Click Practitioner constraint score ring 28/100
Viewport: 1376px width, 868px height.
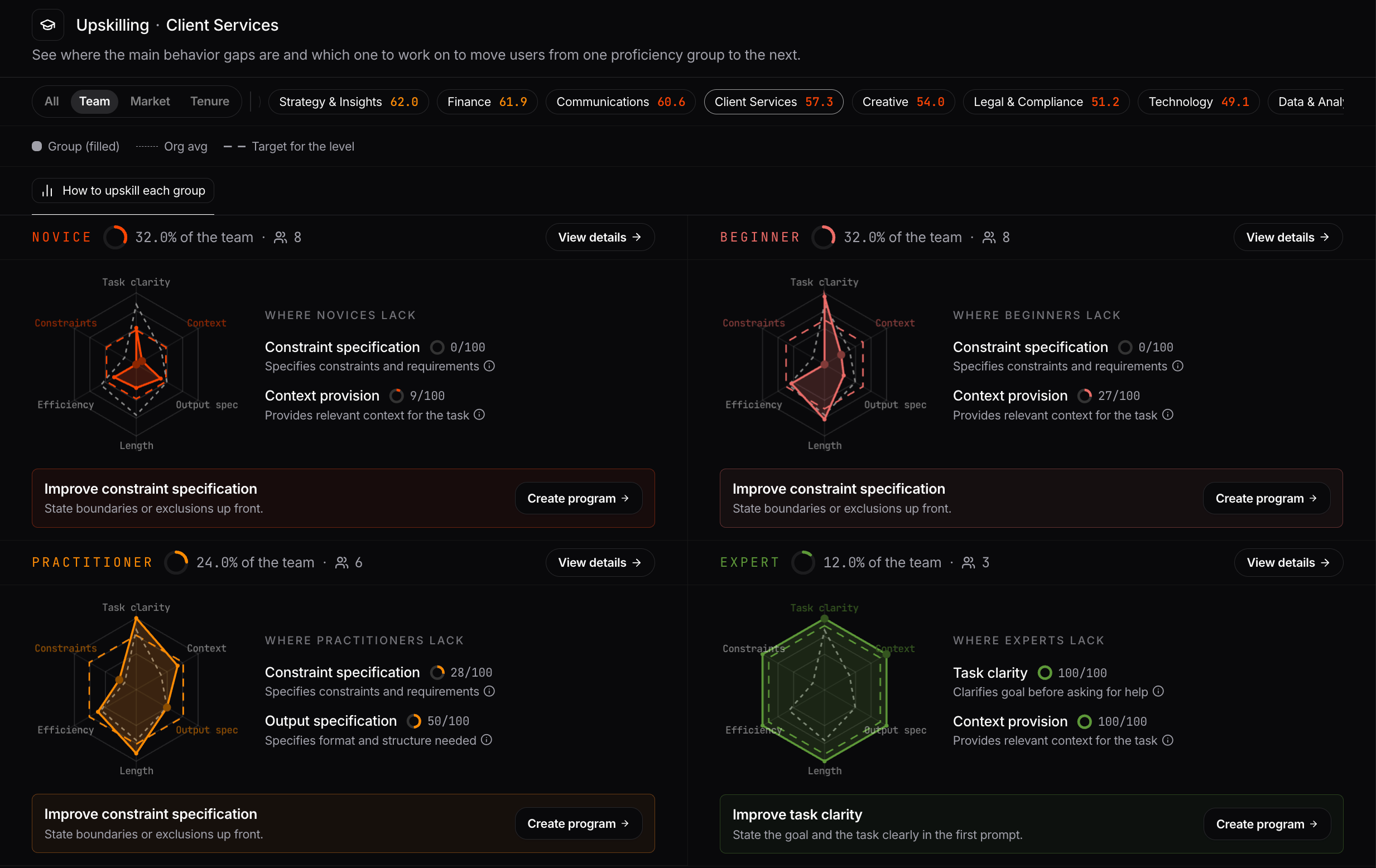click(437, 673)
